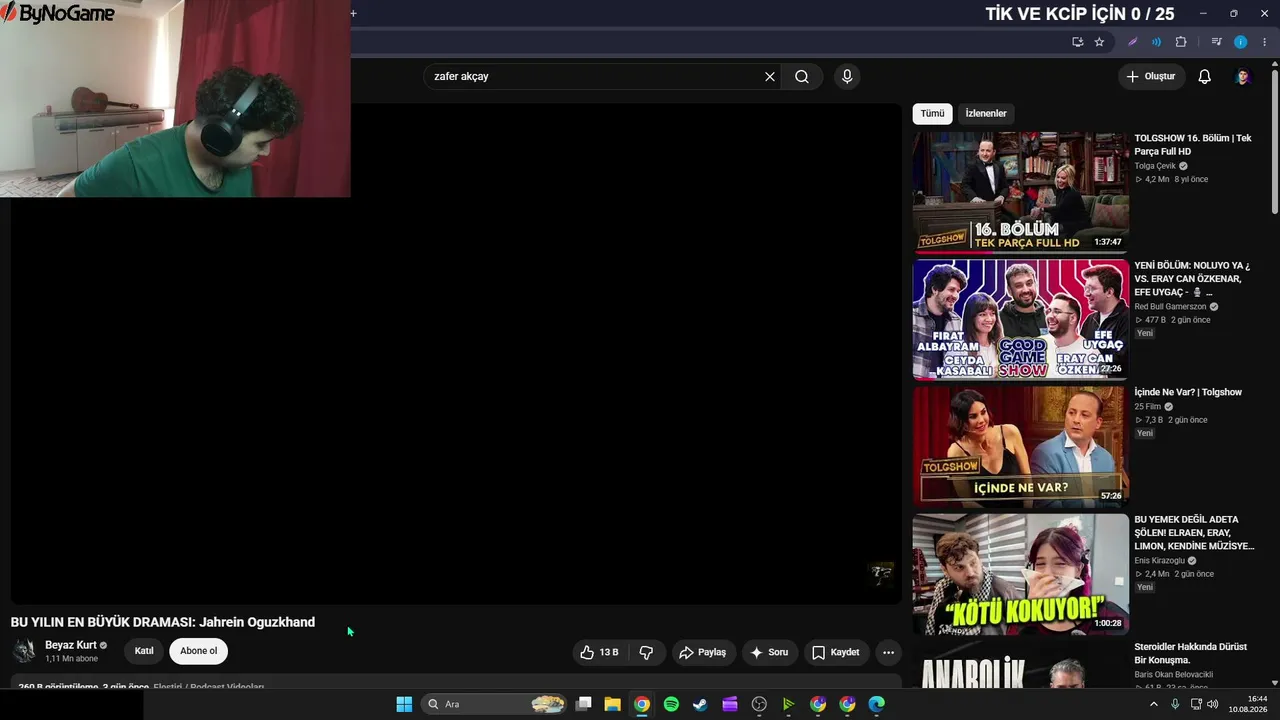The height and width of the screenshot is (720, 1280).
Task: Click the Windows taskbar search box
Action: click(x=495, y=704)
